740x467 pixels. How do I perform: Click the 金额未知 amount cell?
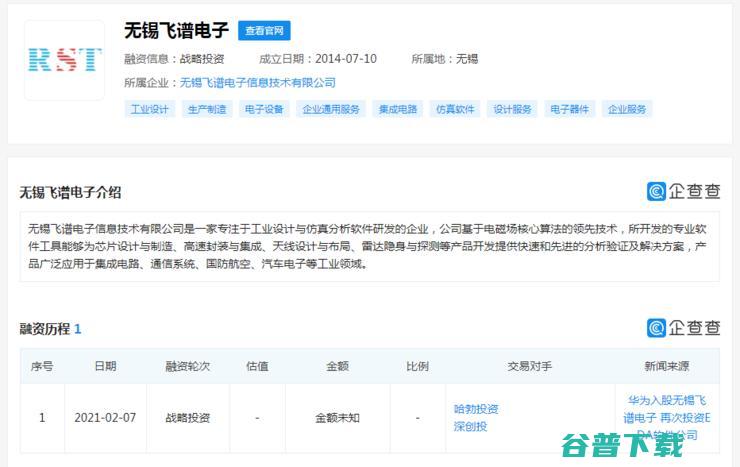(337, 417)
